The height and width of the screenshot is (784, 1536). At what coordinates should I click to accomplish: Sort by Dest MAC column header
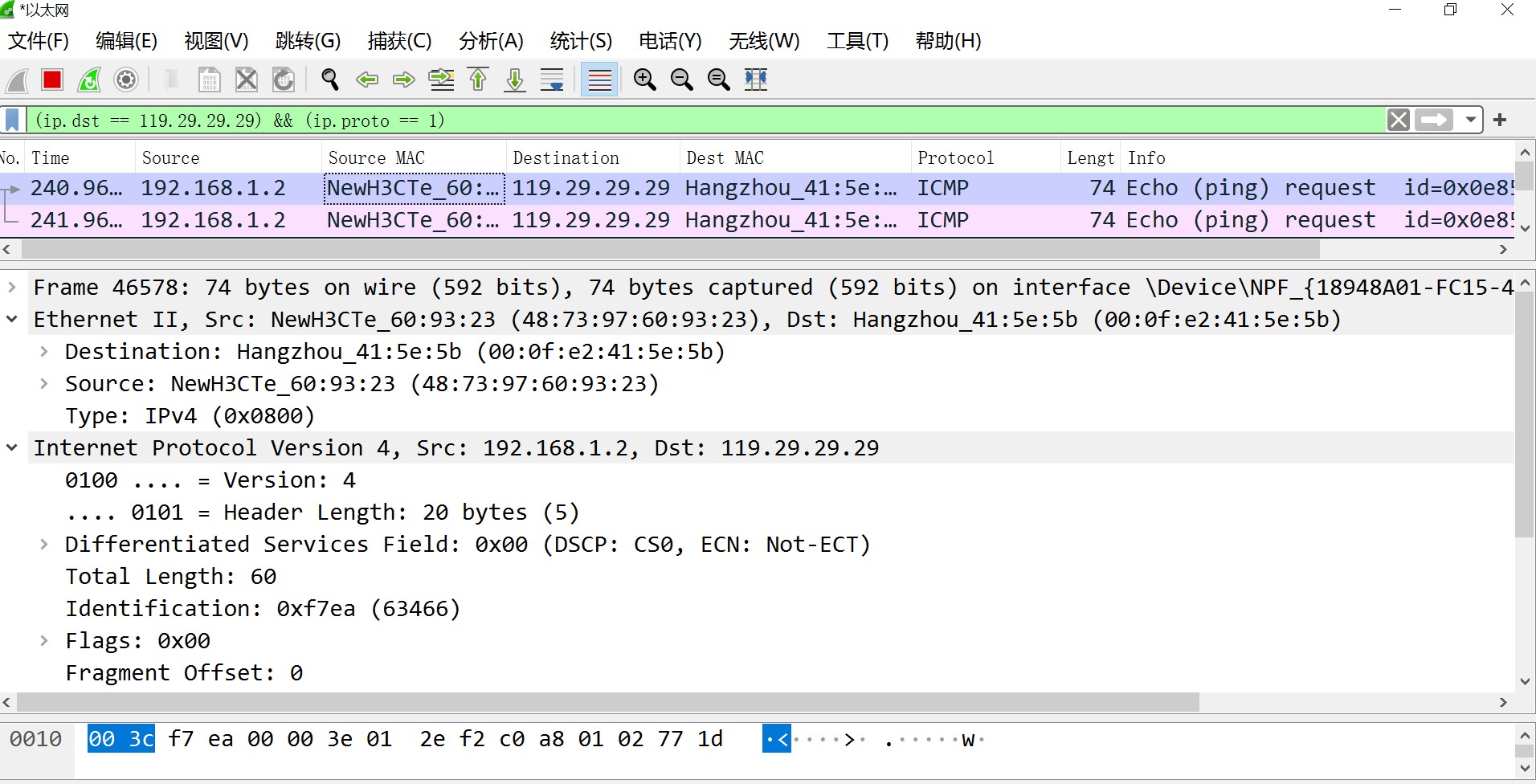pos(796,158)
